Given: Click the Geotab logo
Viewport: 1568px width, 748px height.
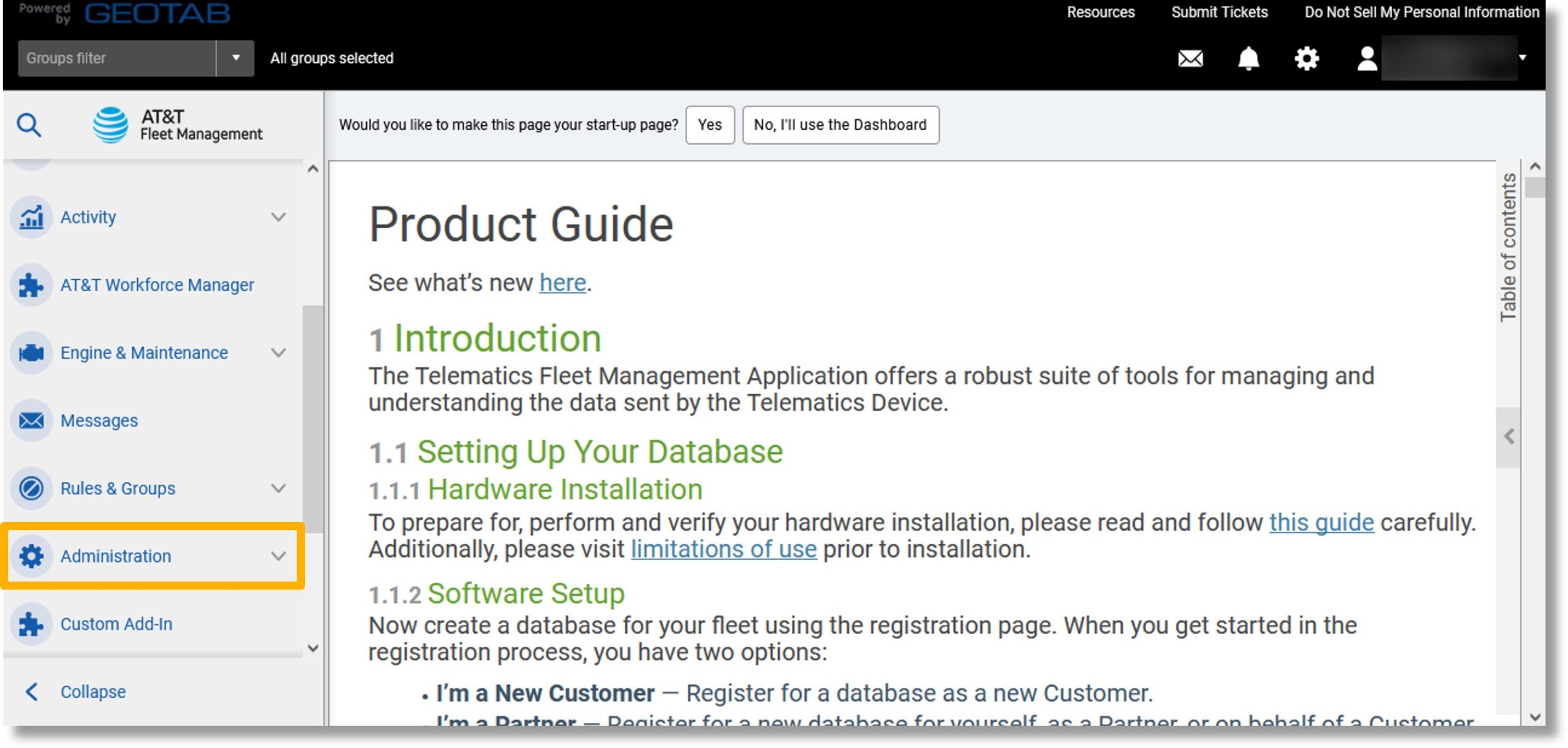Looking at the screenshot, I should tap(157, 13).
